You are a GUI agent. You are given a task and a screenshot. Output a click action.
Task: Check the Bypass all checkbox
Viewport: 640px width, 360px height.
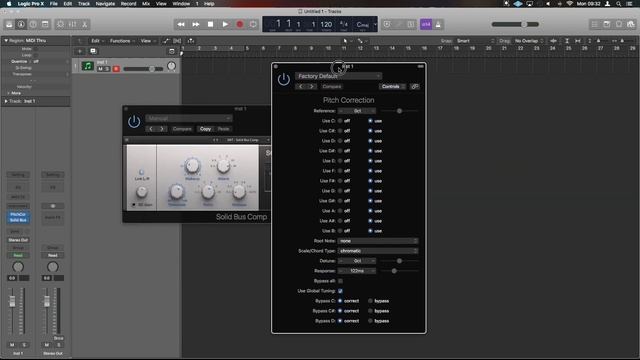pos(340,281)
